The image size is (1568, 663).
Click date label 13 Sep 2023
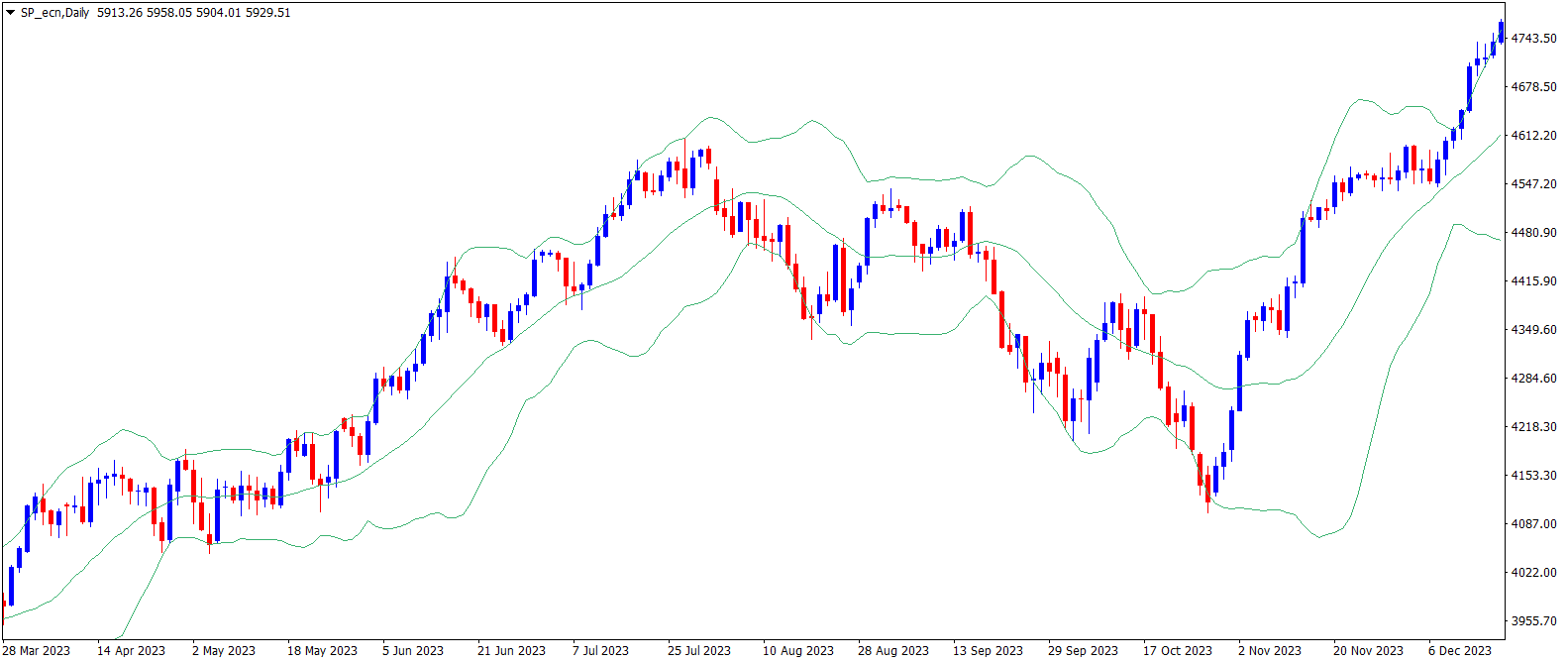coord(988,651)
